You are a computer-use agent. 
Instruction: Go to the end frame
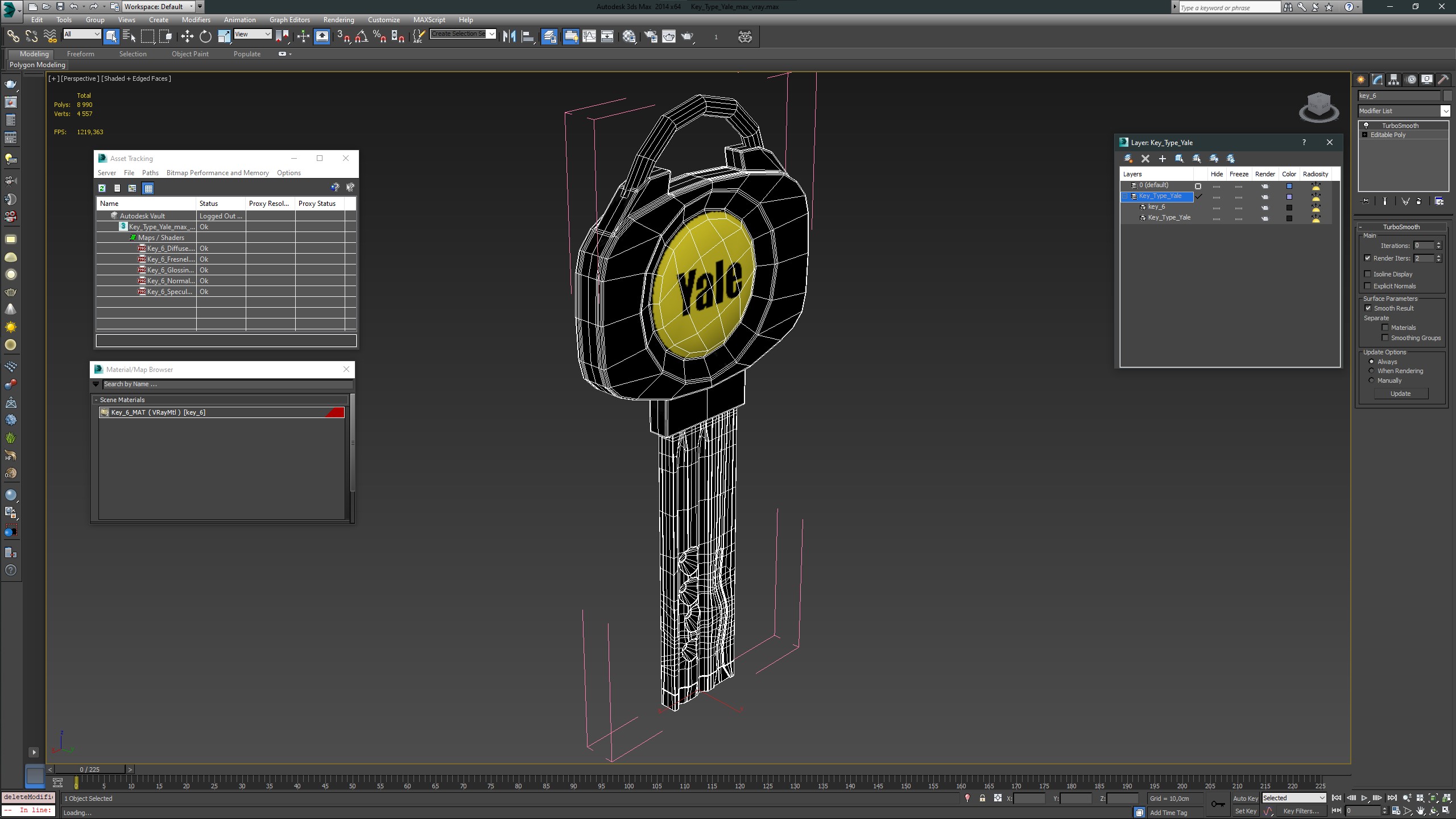pos(1391,798)
